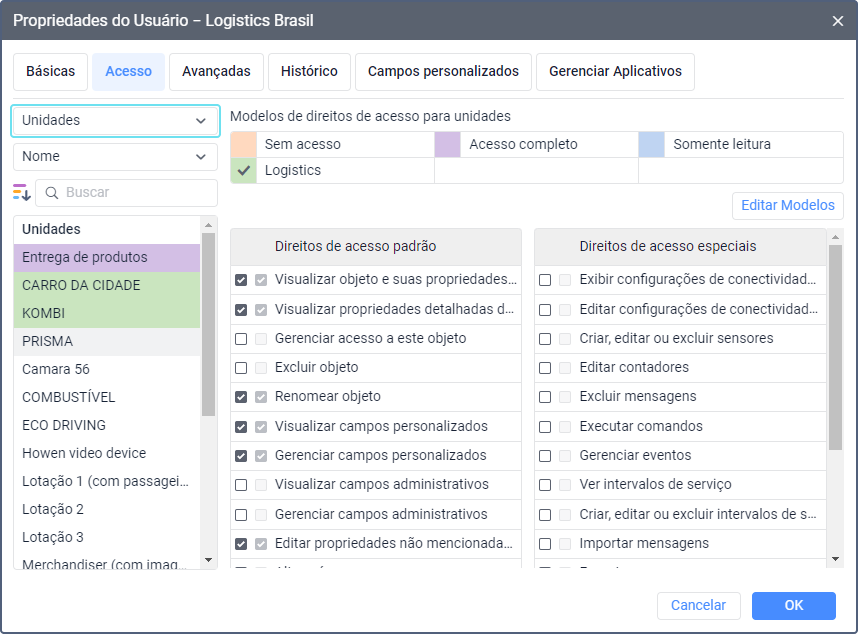Close the user properties dialog
The height and width of the screenshot is (634, 858).
tap(837, 20)
